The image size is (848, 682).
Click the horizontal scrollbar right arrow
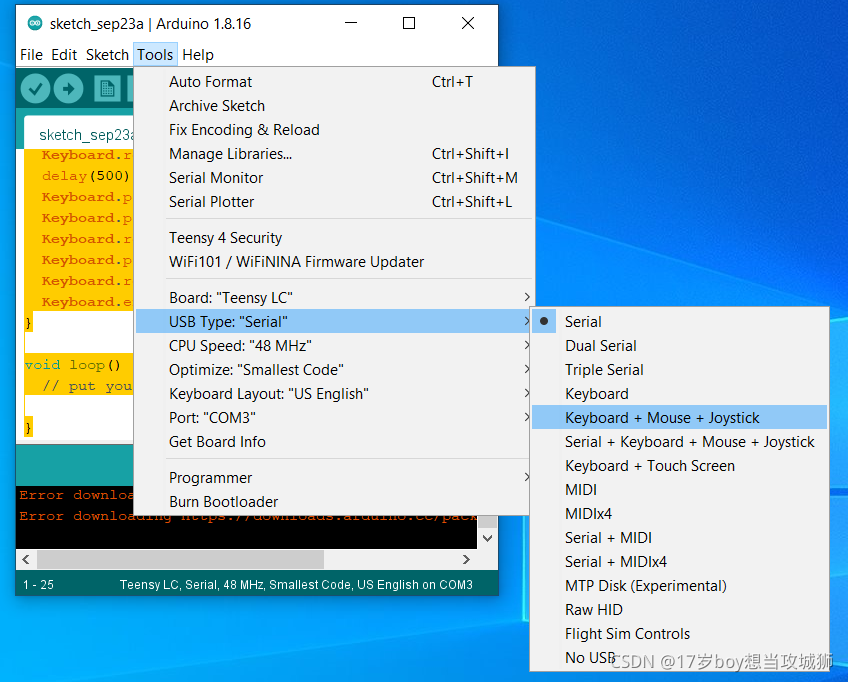466,559
